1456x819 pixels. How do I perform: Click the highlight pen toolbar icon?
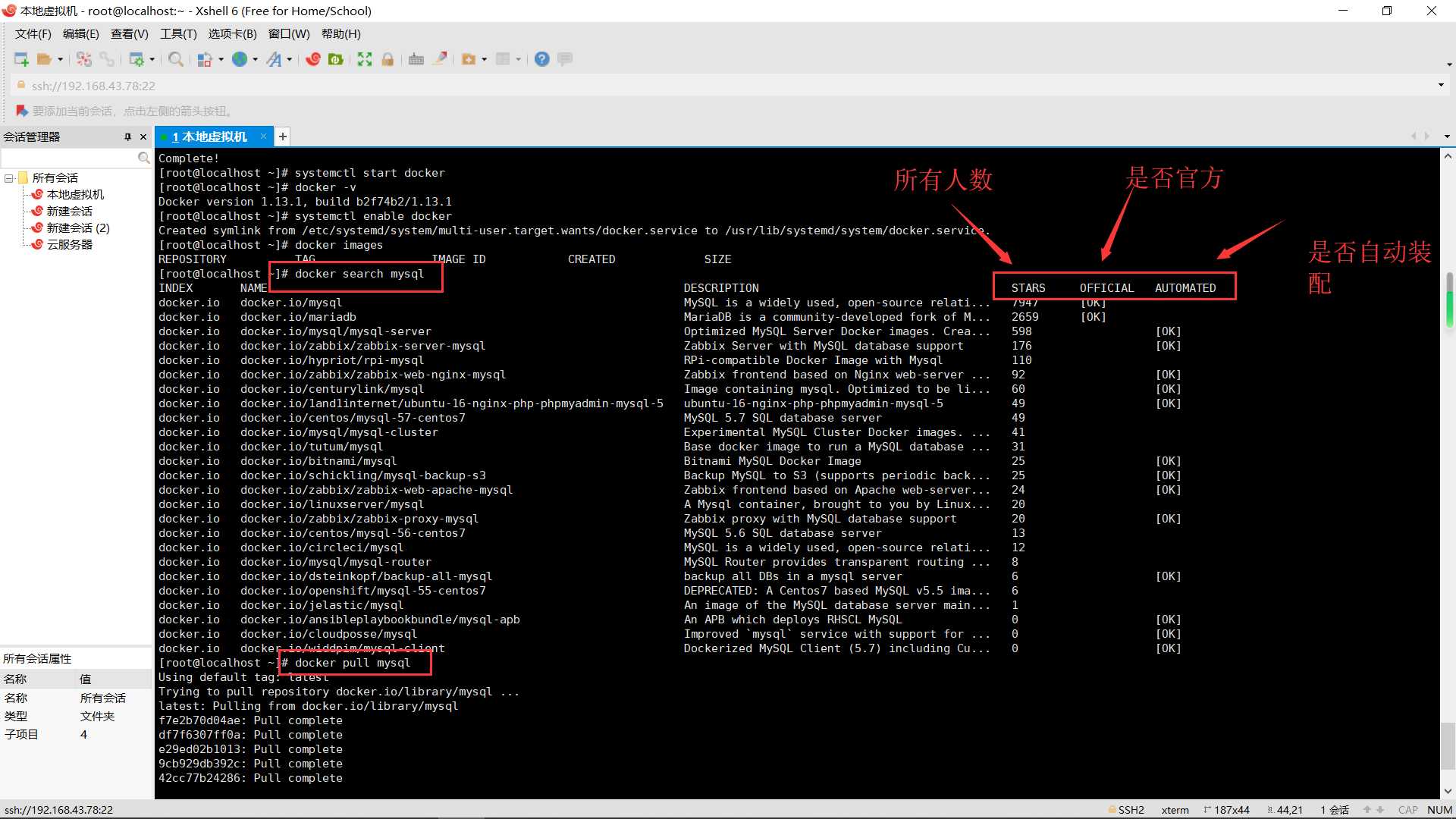tap(440, 59)
